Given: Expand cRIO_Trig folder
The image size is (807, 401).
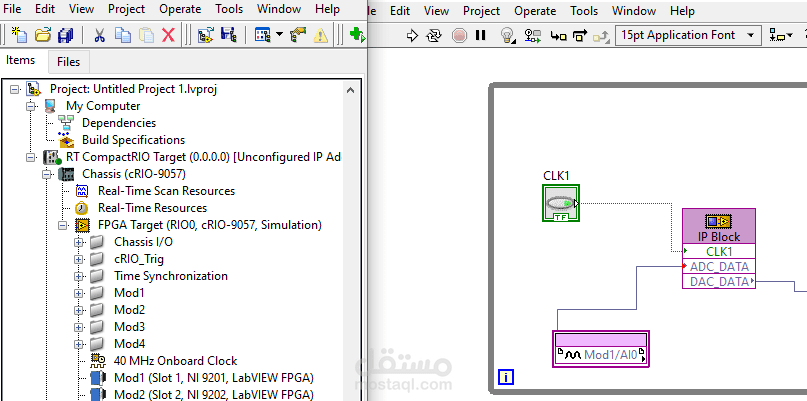Looking at the screenshot, I should click(79, 259).
